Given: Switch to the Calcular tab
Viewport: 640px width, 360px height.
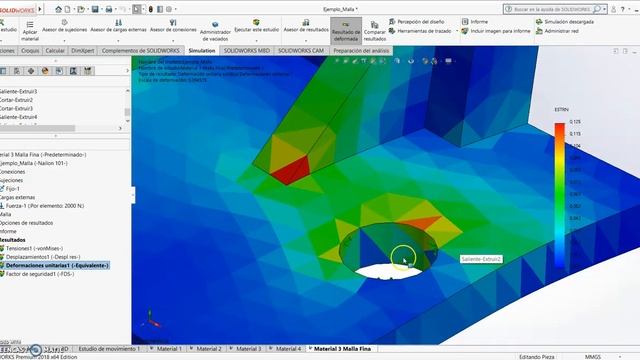Looking at the screenshot, I should 55,51.
